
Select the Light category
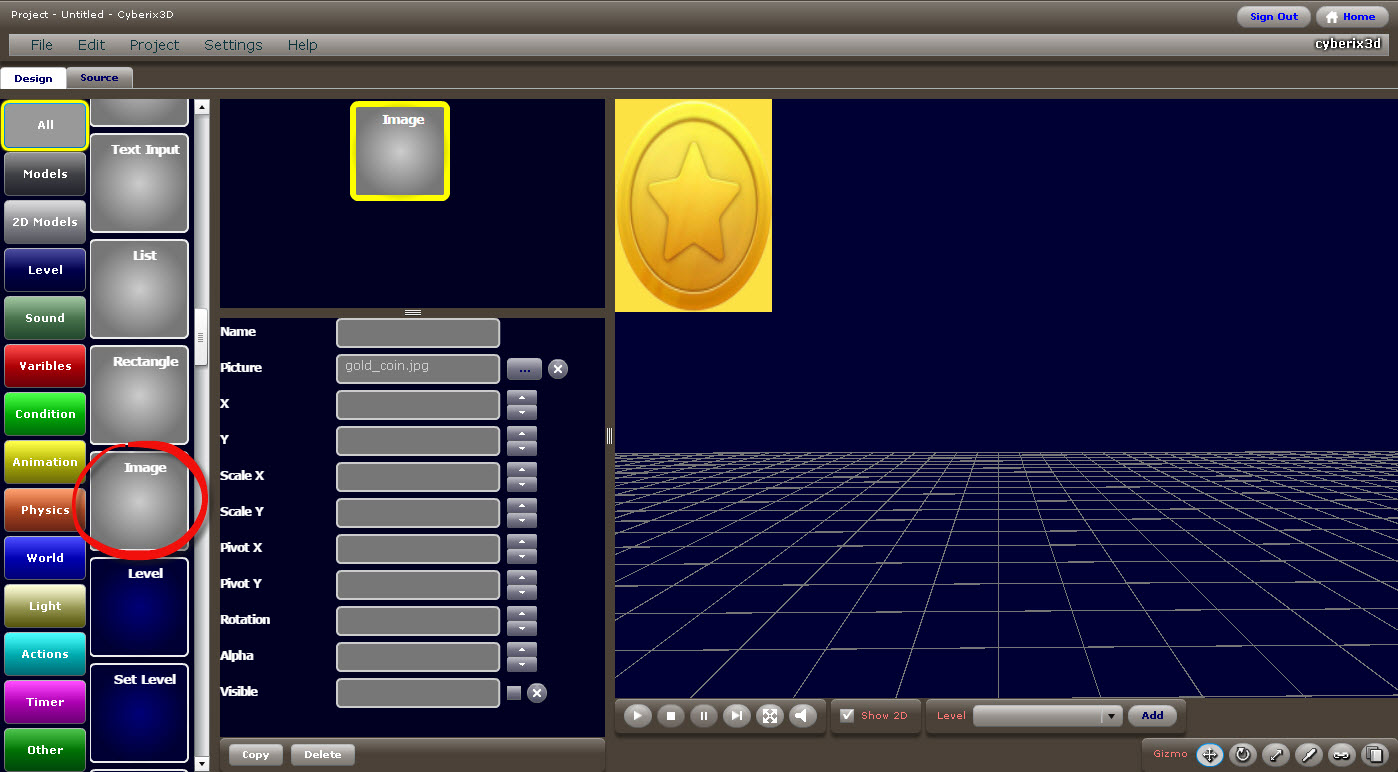pyautogui.click(x=45, y=606)
